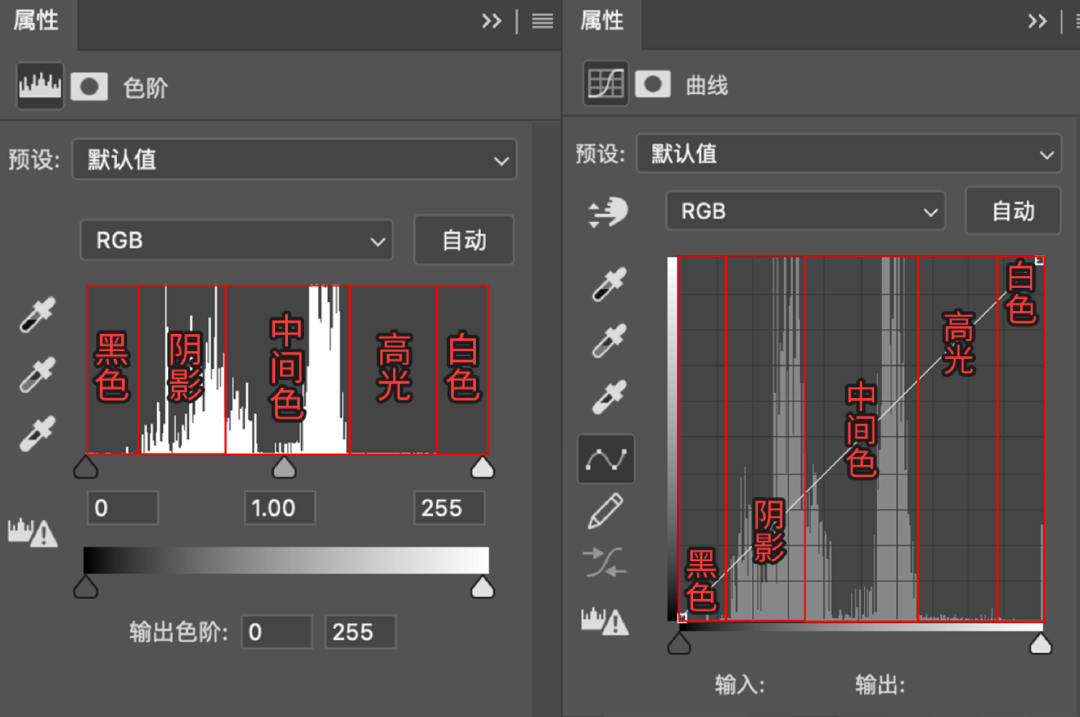Click histogram warning icon in Curves panel

pyautogui.click(x=605, y=621)
